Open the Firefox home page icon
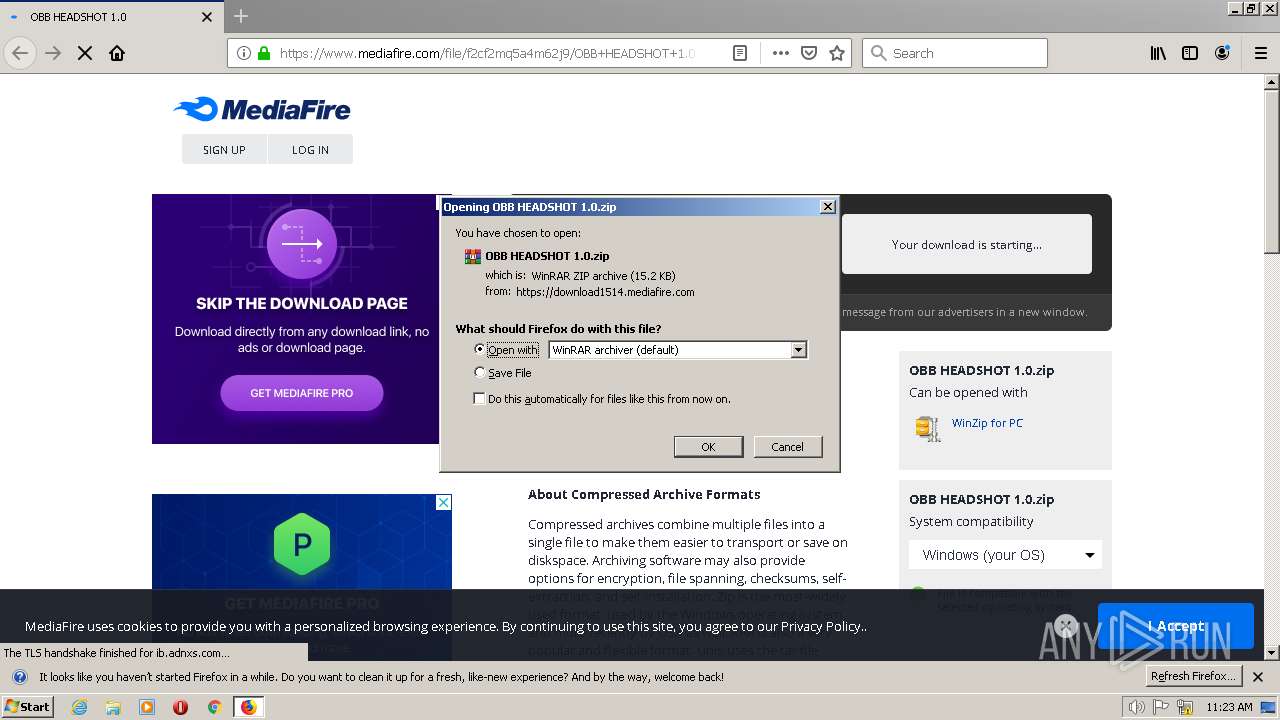This screenshot has width=1280, height=720. 117,53
